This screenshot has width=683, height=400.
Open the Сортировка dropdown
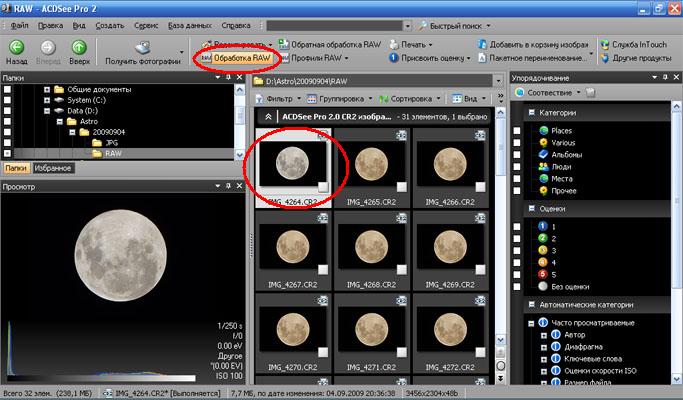(x=410, y=99)
